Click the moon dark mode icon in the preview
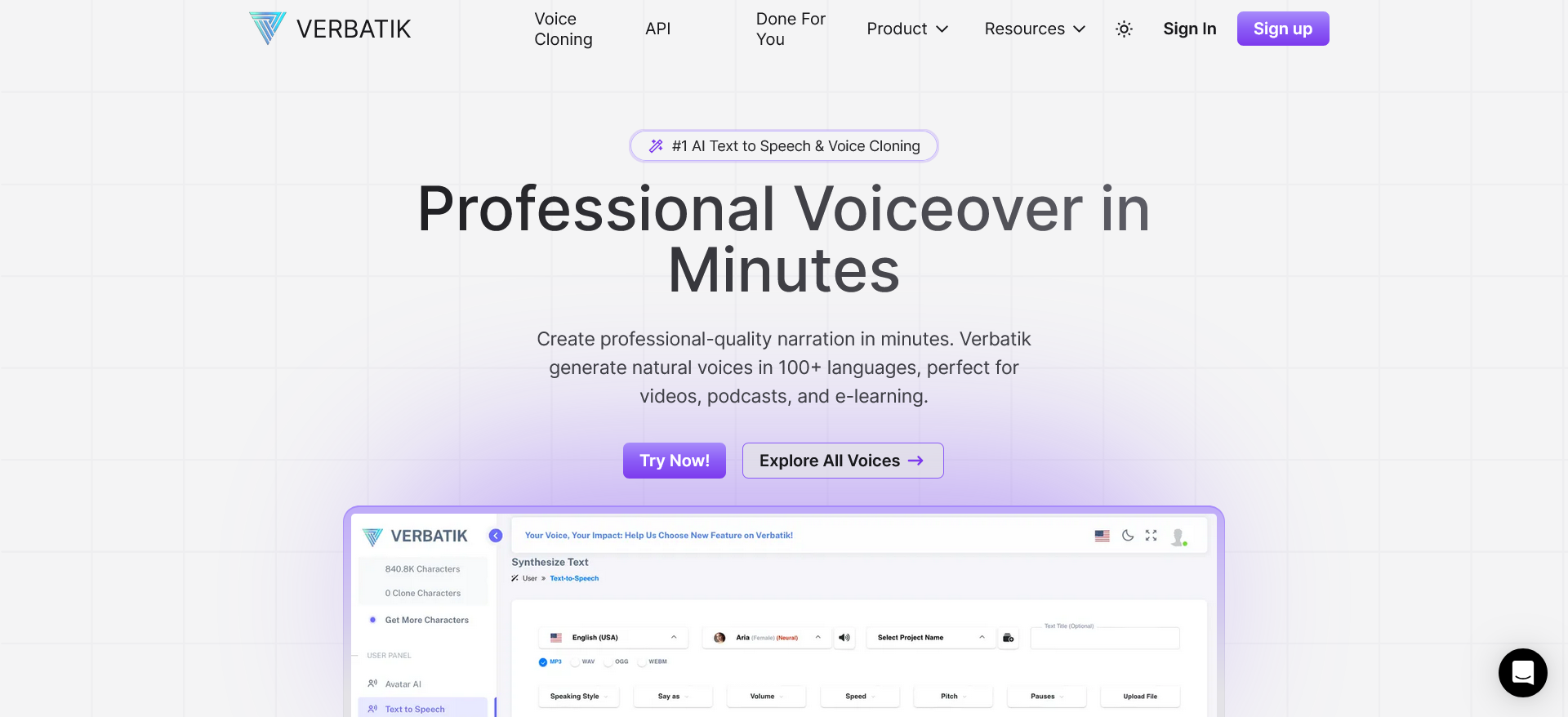The width and height of the screenshot is (1568, 717). pyautogui.click(x=1128, y=536)
